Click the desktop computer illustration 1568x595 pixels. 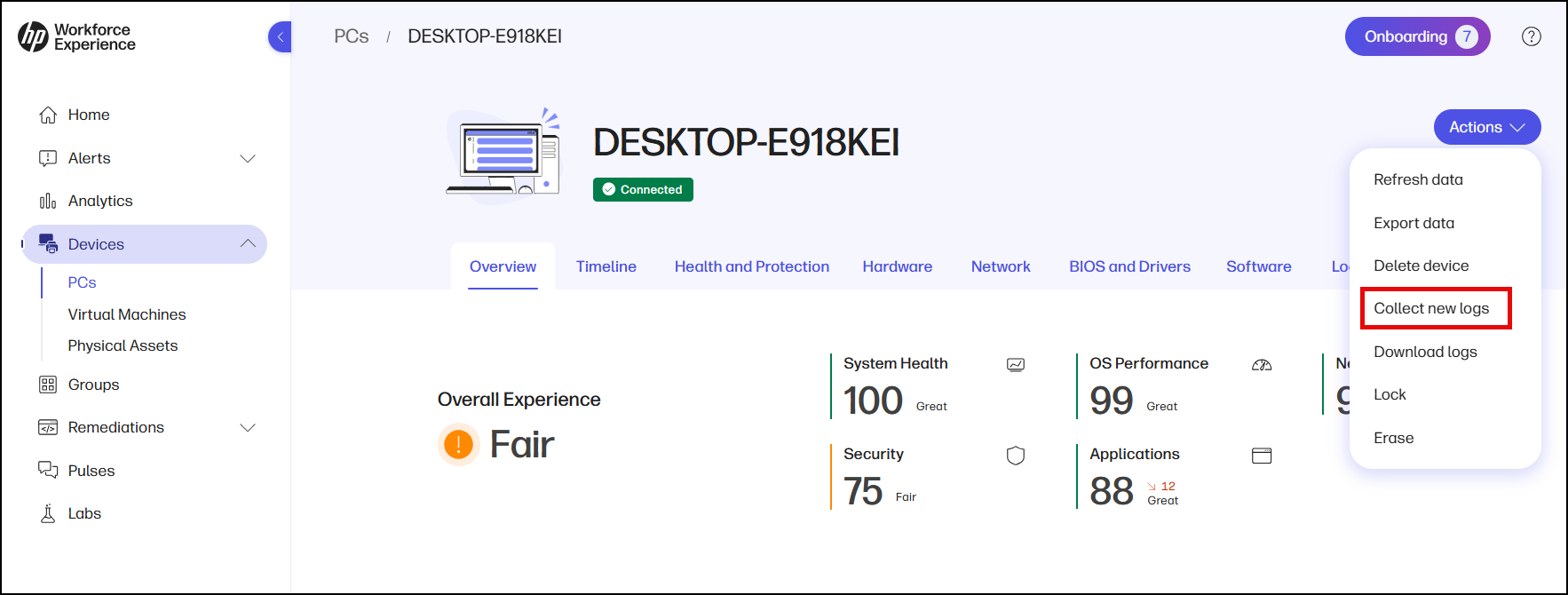click(503, 155)
